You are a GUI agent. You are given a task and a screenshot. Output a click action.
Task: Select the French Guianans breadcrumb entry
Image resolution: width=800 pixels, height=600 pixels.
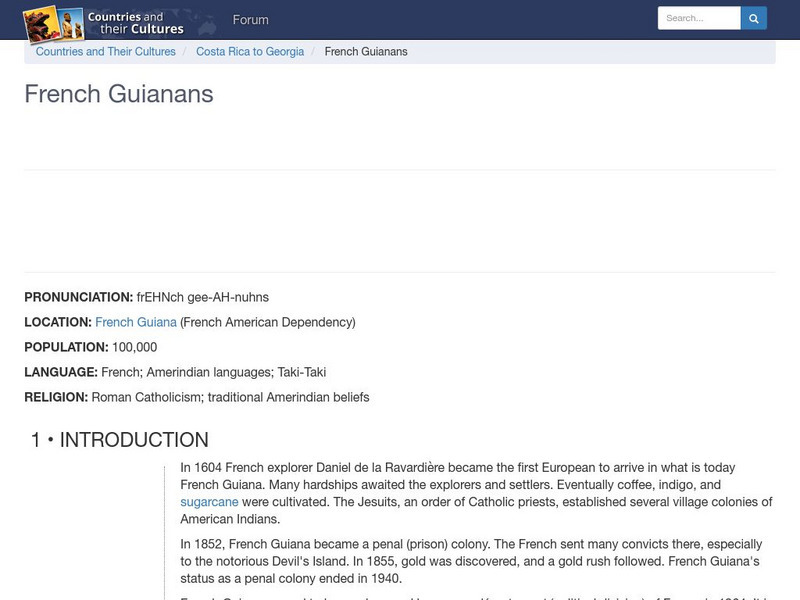pyautogui.click(x=366, y=51)
